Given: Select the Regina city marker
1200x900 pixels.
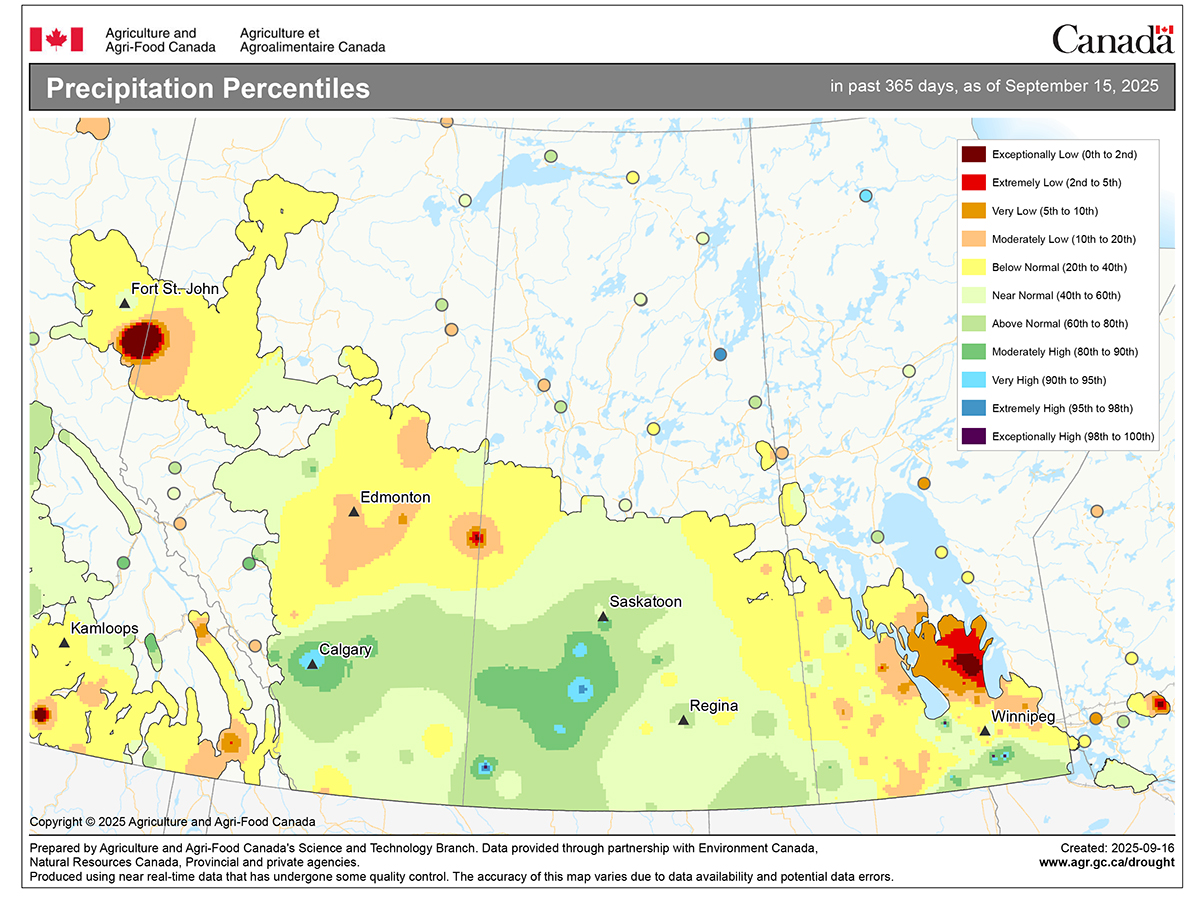Looking at the screenshot, I should [684, 720].
